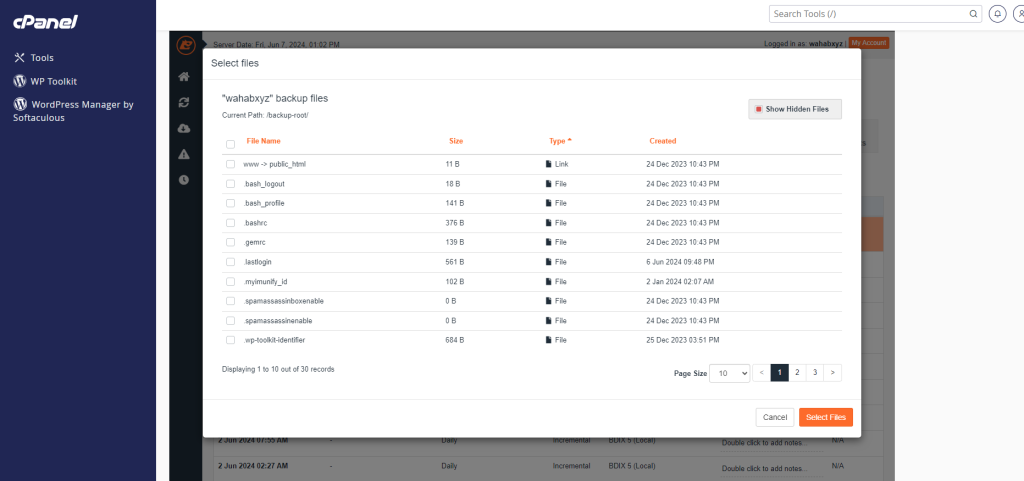Tick the .lastlogin file checkbox
This screenshot has width=1024, height=481.
230,261
